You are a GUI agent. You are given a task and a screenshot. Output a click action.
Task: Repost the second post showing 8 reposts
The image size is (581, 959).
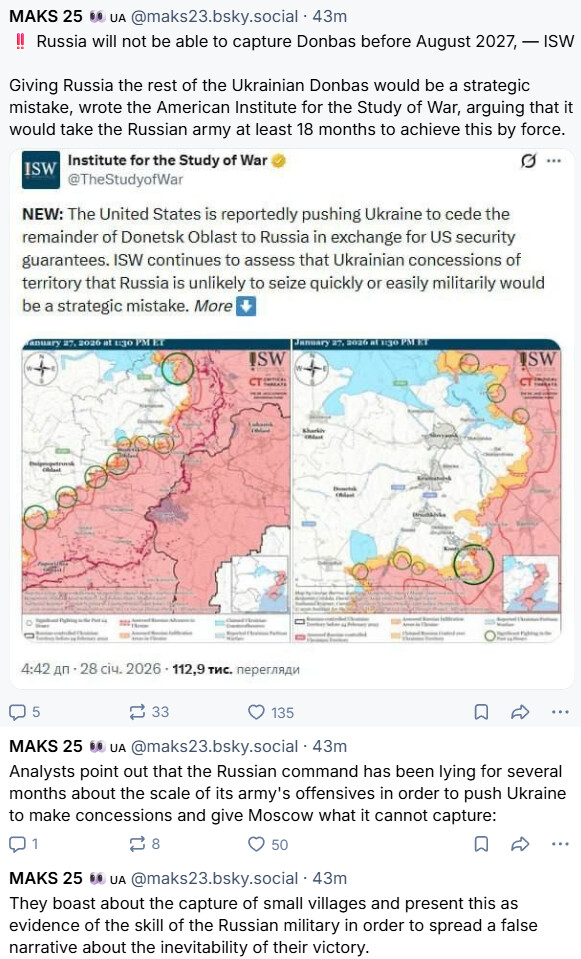tap(145, 844)
